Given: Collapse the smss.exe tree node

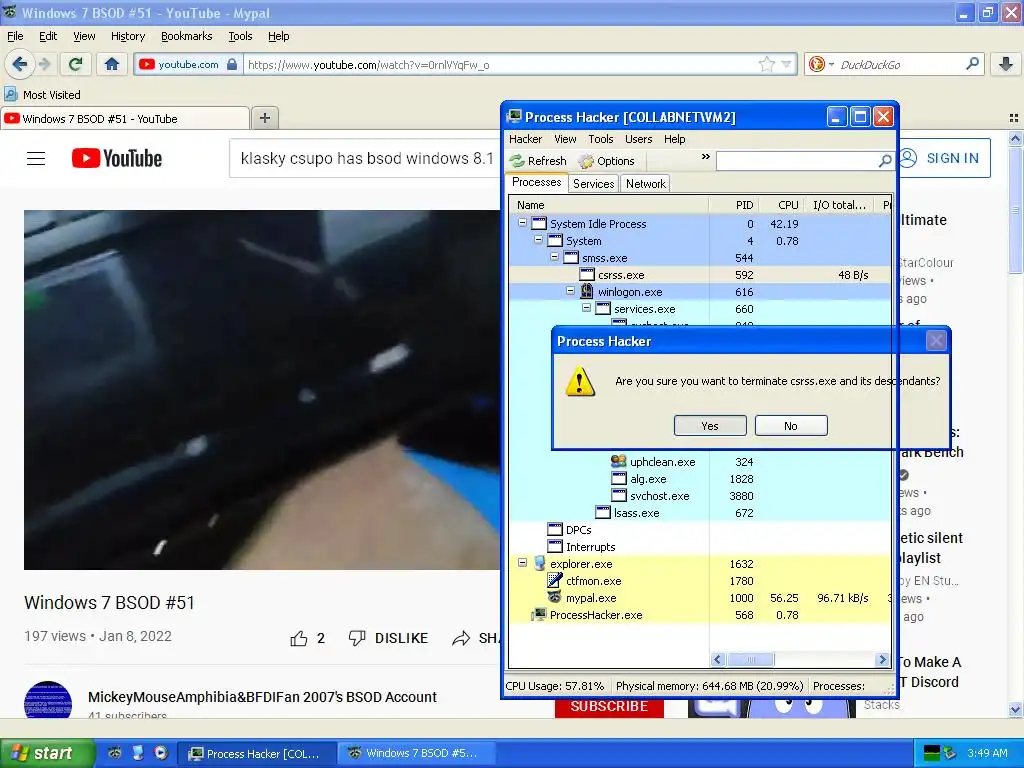Looking at the screenshot, I should 554,257.
